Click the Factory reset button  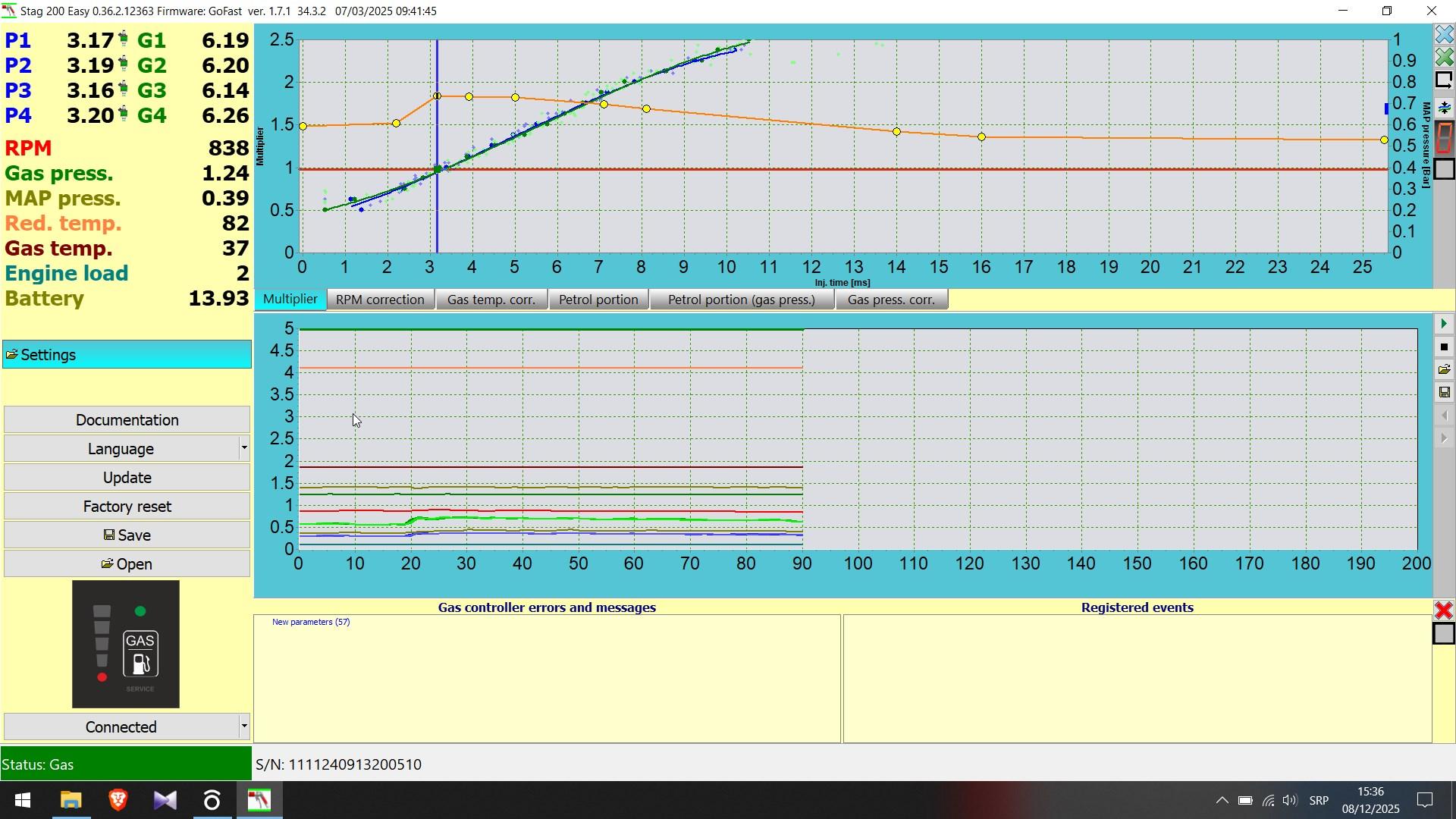point(127,507)
